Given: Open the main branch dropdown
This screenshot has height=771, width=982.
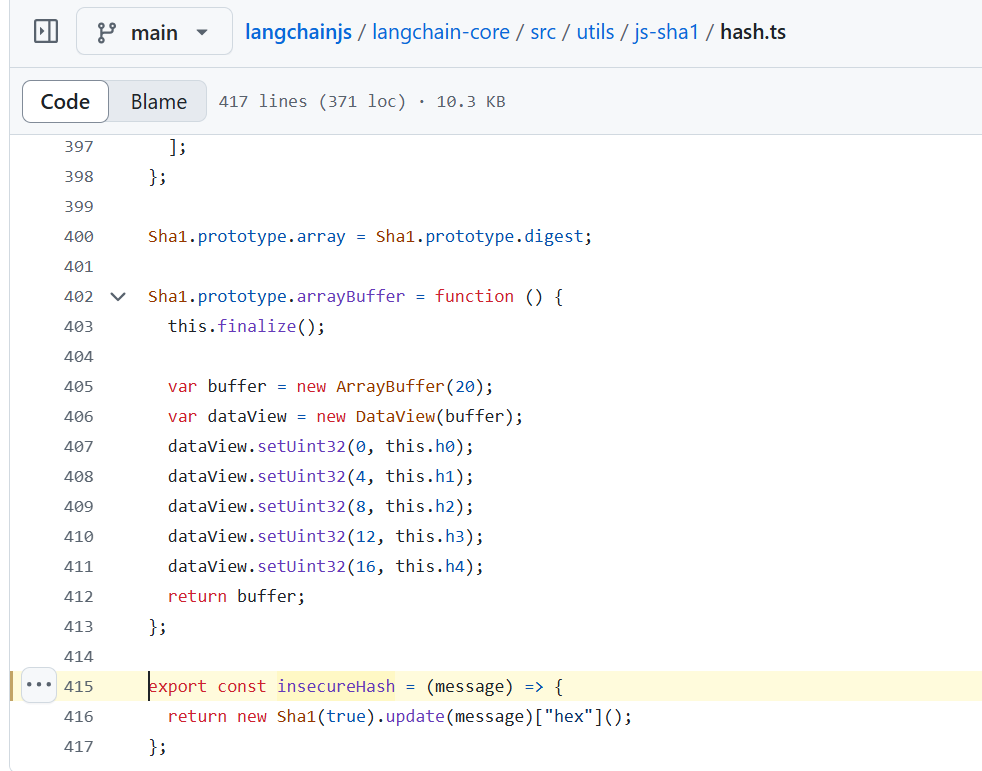Looking at the screenshot, I should 154,31.
